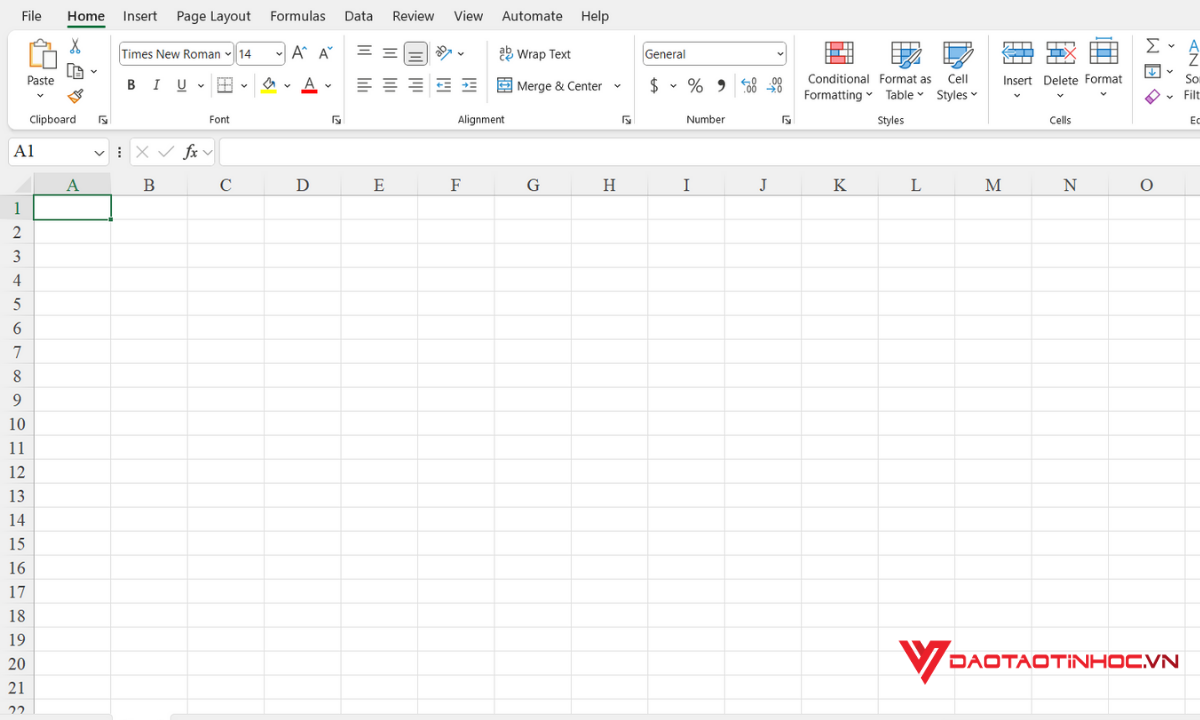Image resolution: width=1200 pixels, height=720 pixels.
Task: Click the Increase Indent icon
Action: tap(469, 86)
